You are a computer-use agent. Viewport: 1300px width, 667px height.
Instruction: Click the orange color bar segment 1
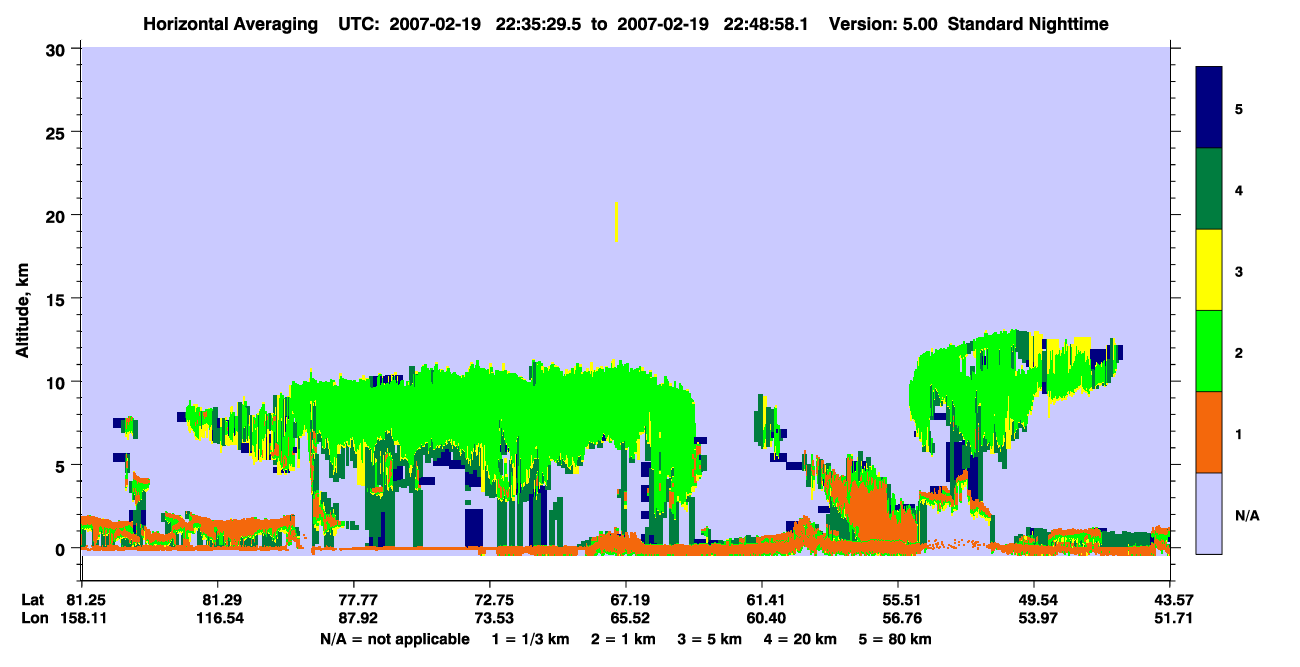[x=1209, y=432]
